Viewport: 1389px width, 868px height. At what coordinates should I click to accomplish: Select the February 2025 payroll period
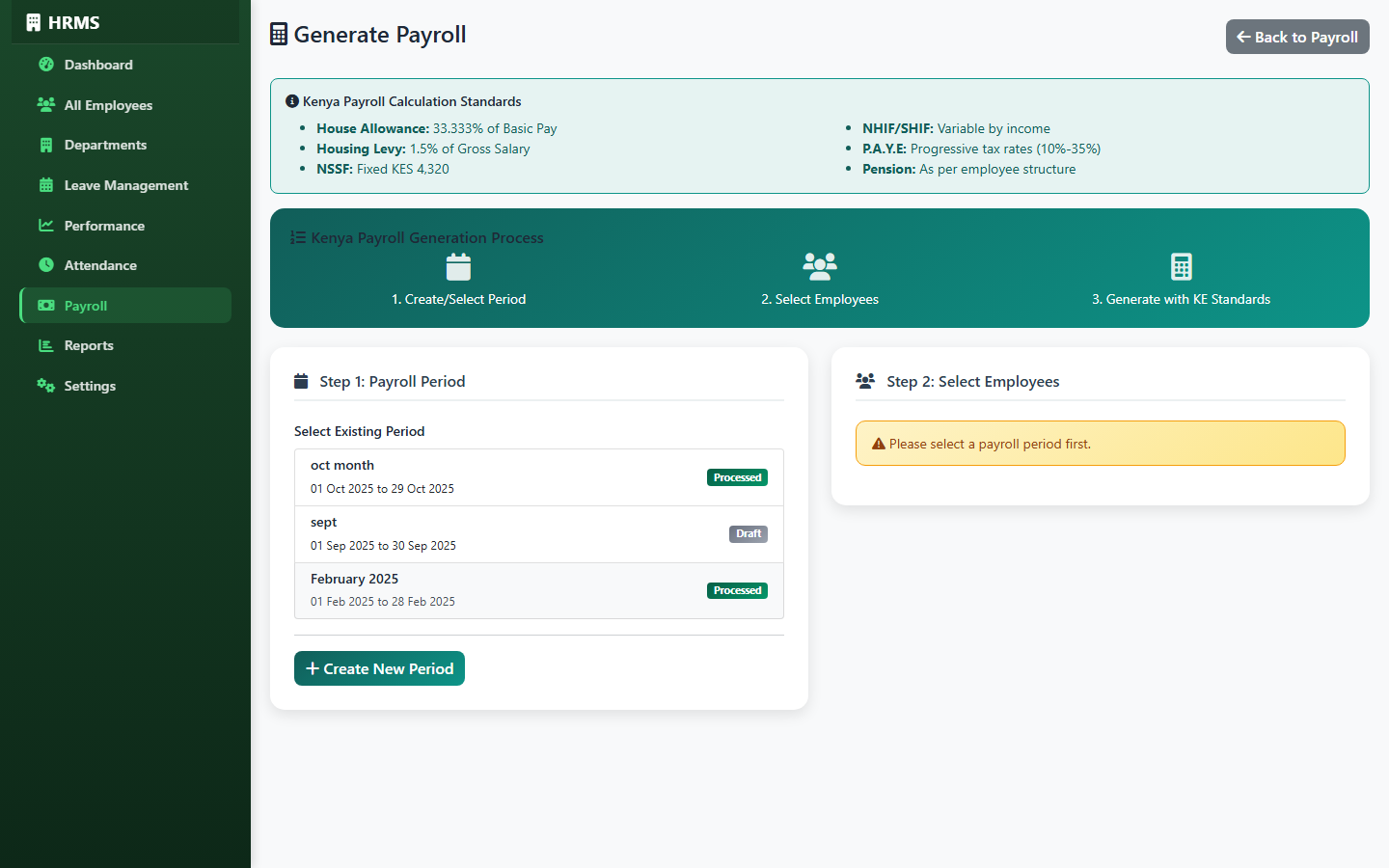[x=539, y=590]
